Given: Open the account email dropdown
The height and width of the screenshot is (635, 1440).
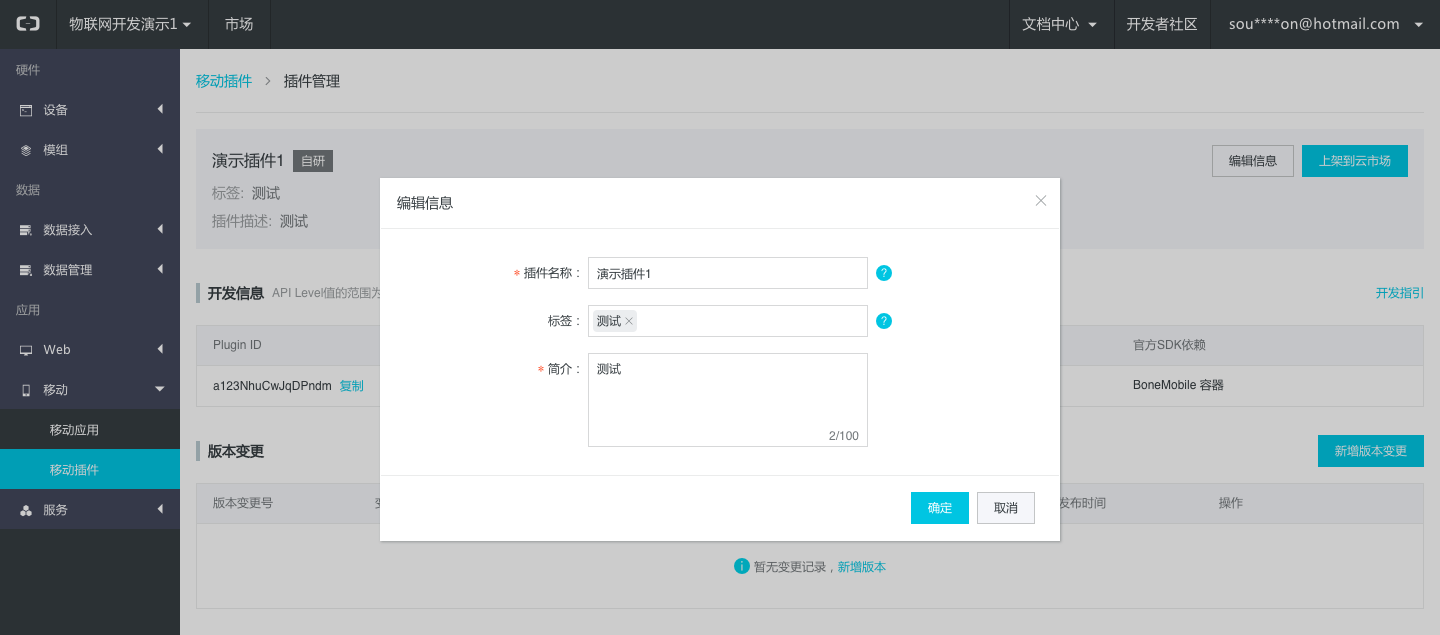Looking at the screenshot, I should point(1325,24).
